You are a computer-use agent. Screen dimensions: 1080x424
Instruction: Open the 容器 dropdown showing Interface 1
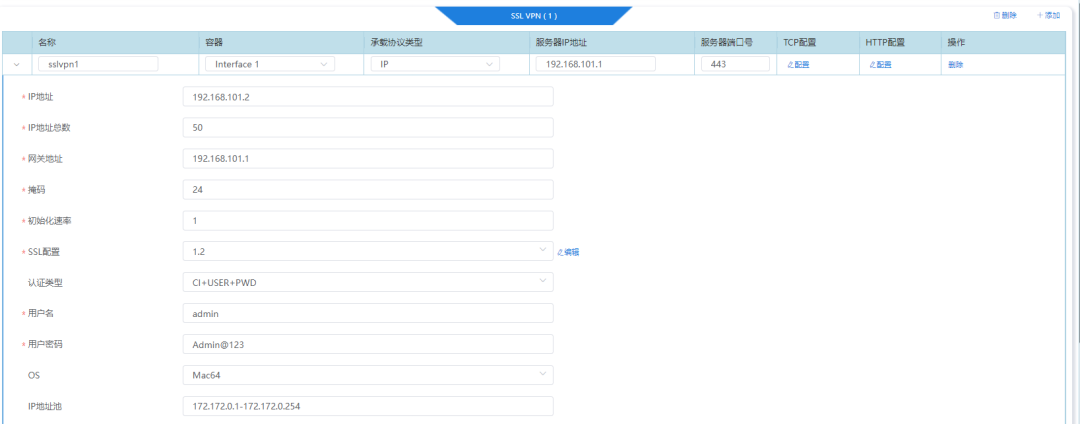(268, 64)
